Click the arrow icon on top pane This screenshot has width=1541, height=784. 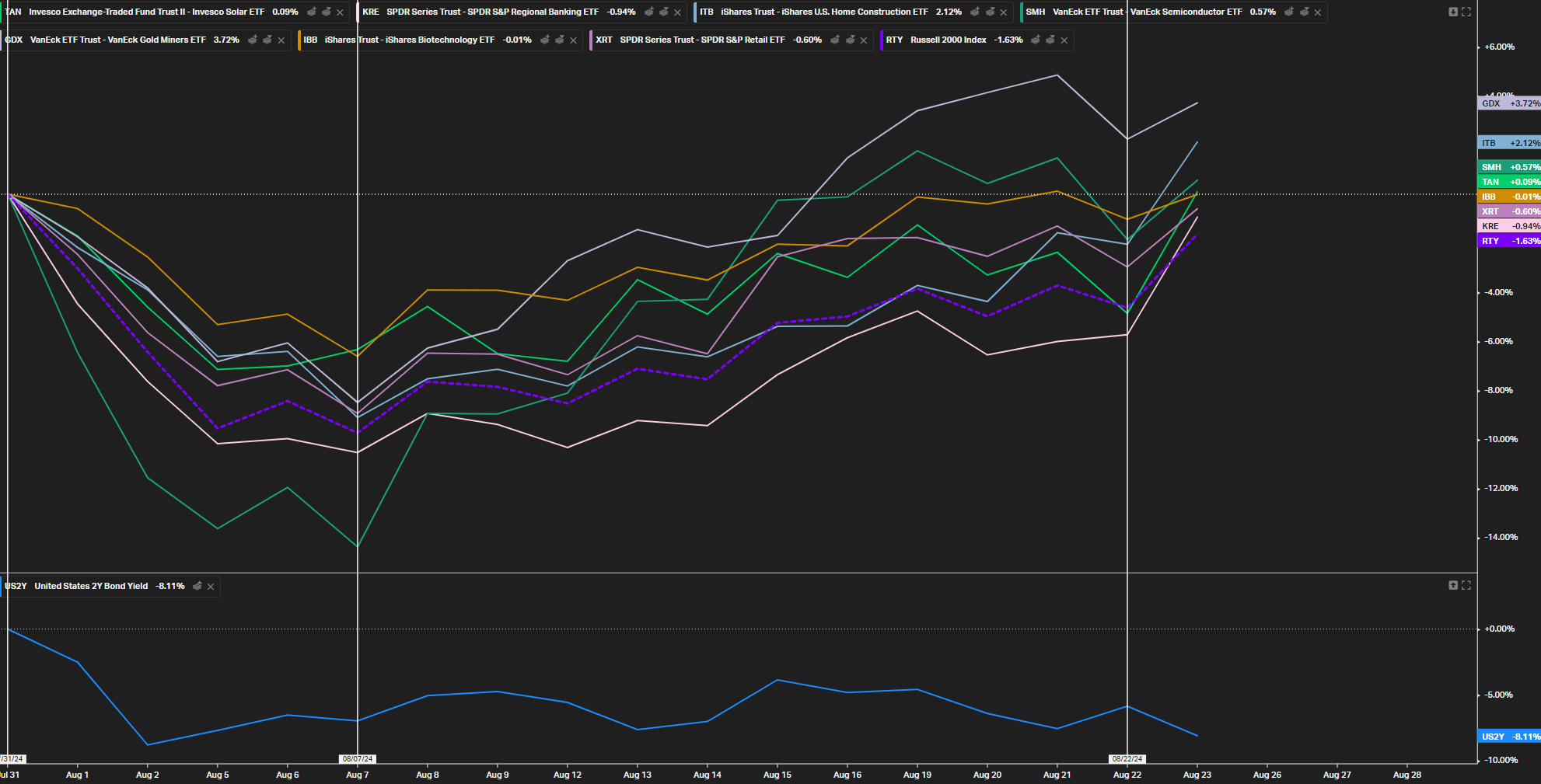pos(1452,12)
